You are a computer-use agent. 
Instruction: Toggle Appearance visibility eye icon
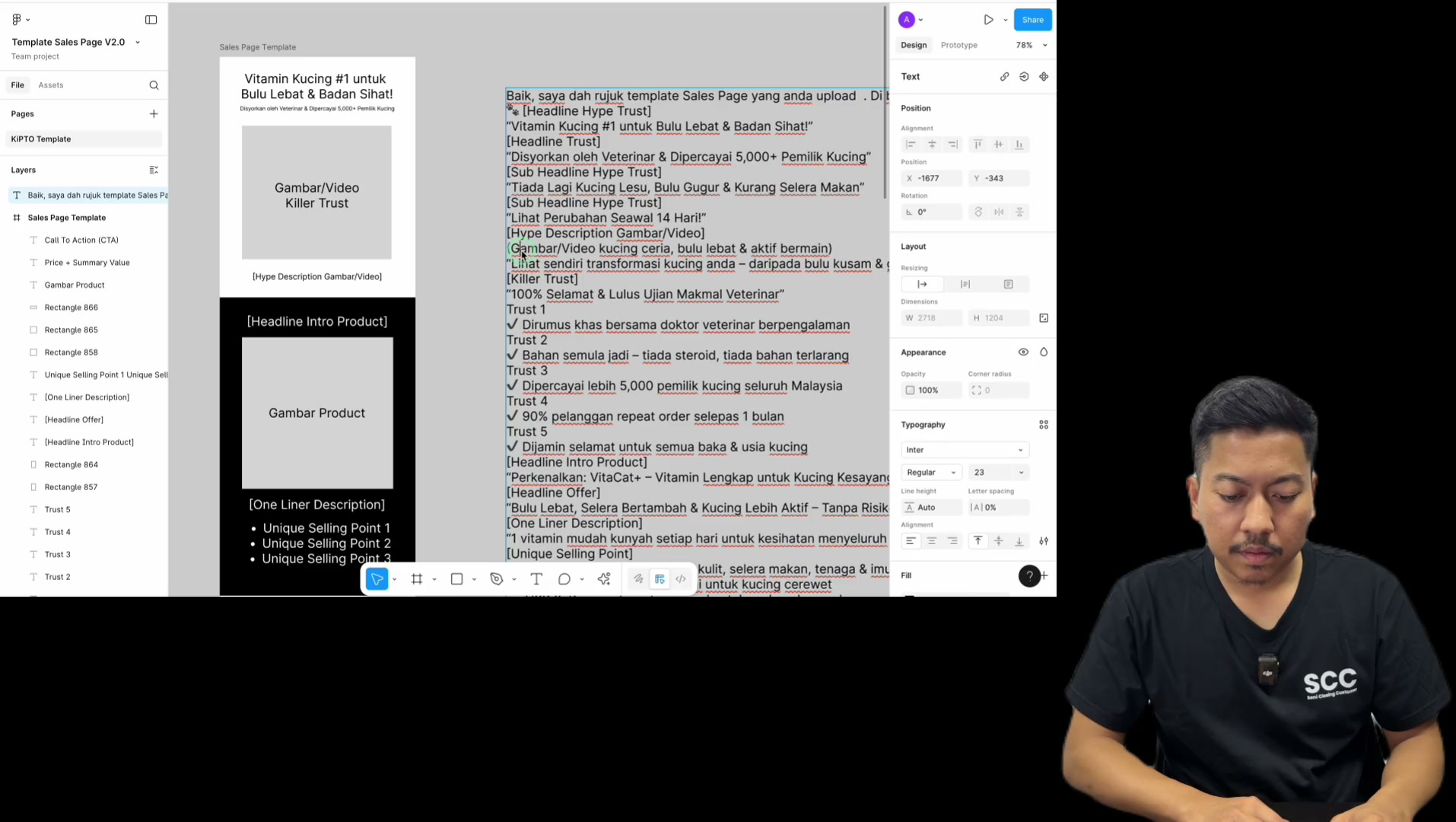pyautogui.click(x=1023, y=352)
